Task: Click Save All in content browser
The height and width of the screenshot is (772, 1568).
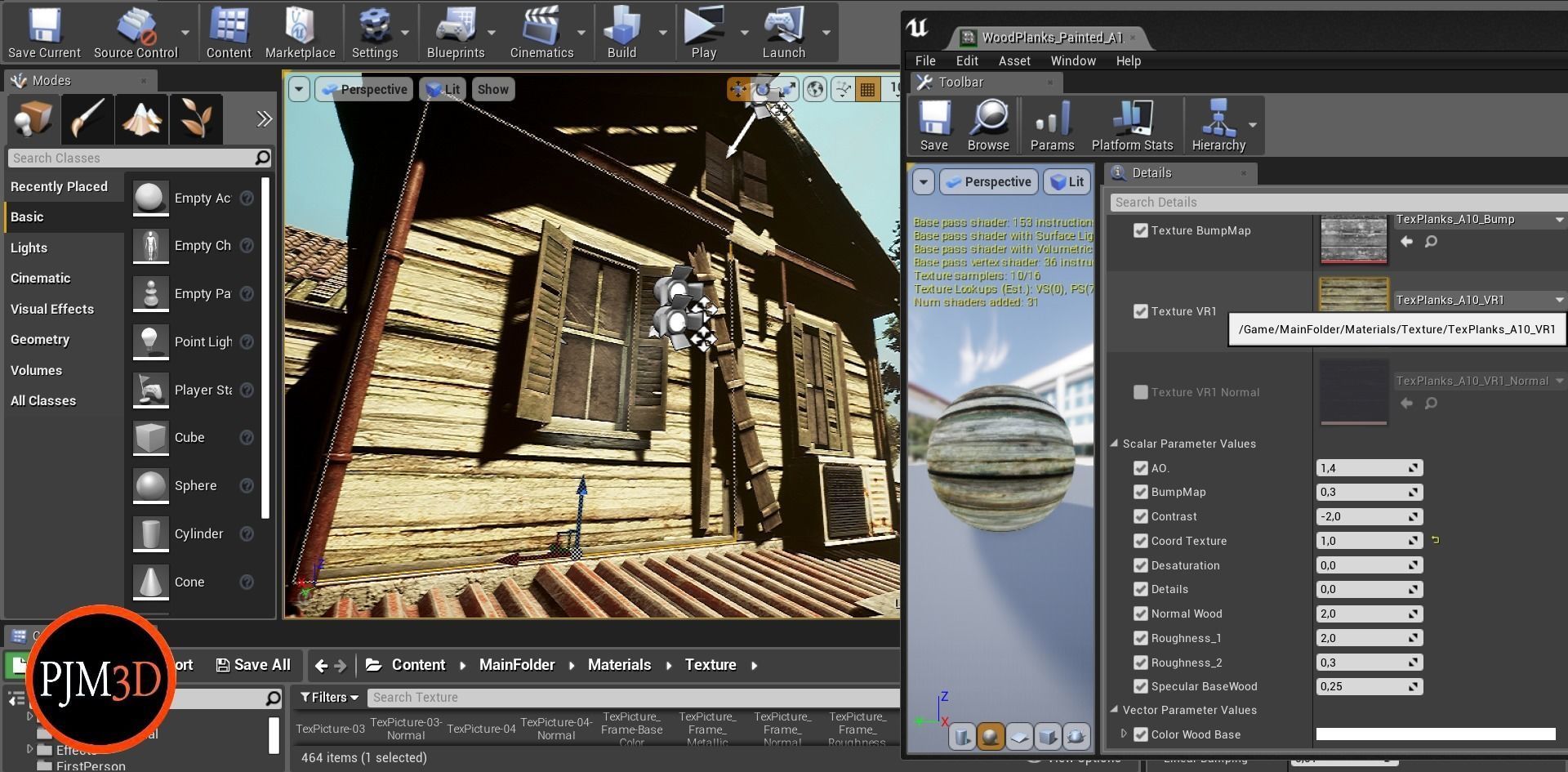Action: tap(253, 665)
